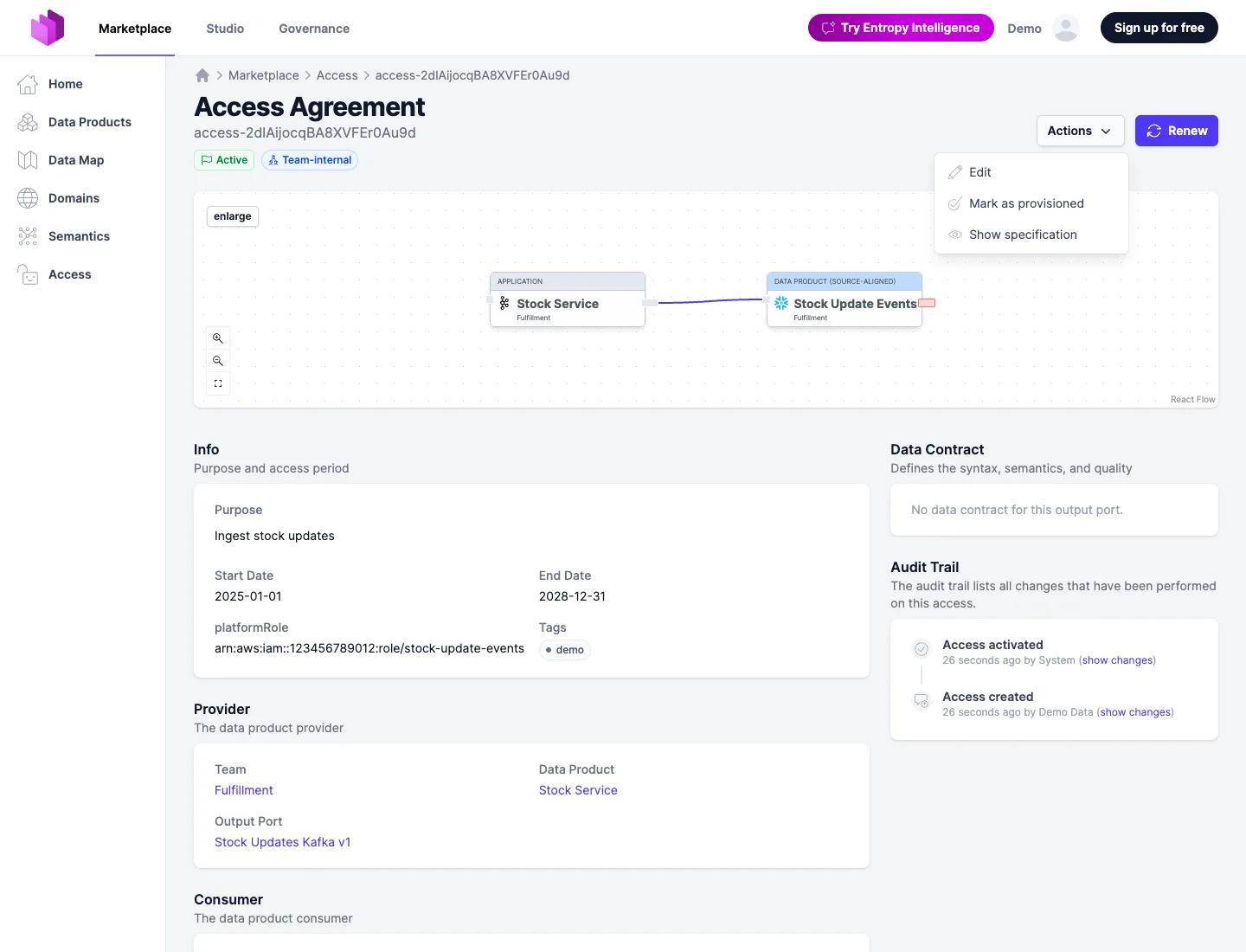The image size is (1246, 952).
Task: Click the Entropy cube logo
Action: [x=48, y=28]
